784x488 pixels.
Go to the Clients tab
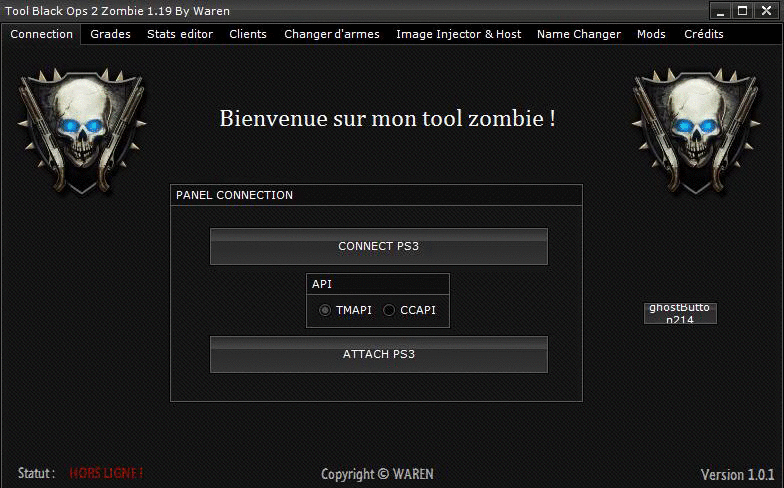pos(248,34)
